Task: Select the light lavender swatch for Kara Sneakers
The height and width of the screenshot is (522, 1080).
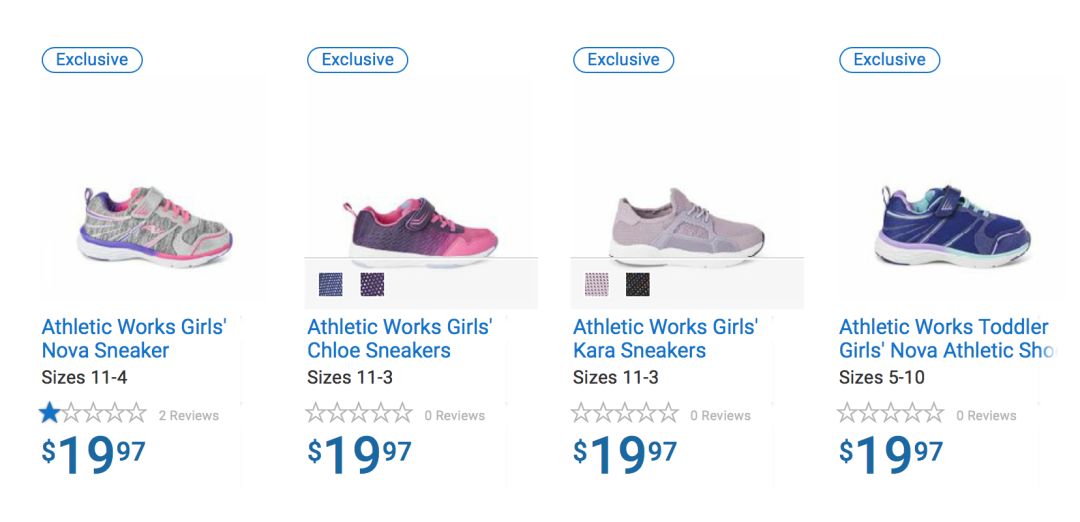Action: coord(596,285)
